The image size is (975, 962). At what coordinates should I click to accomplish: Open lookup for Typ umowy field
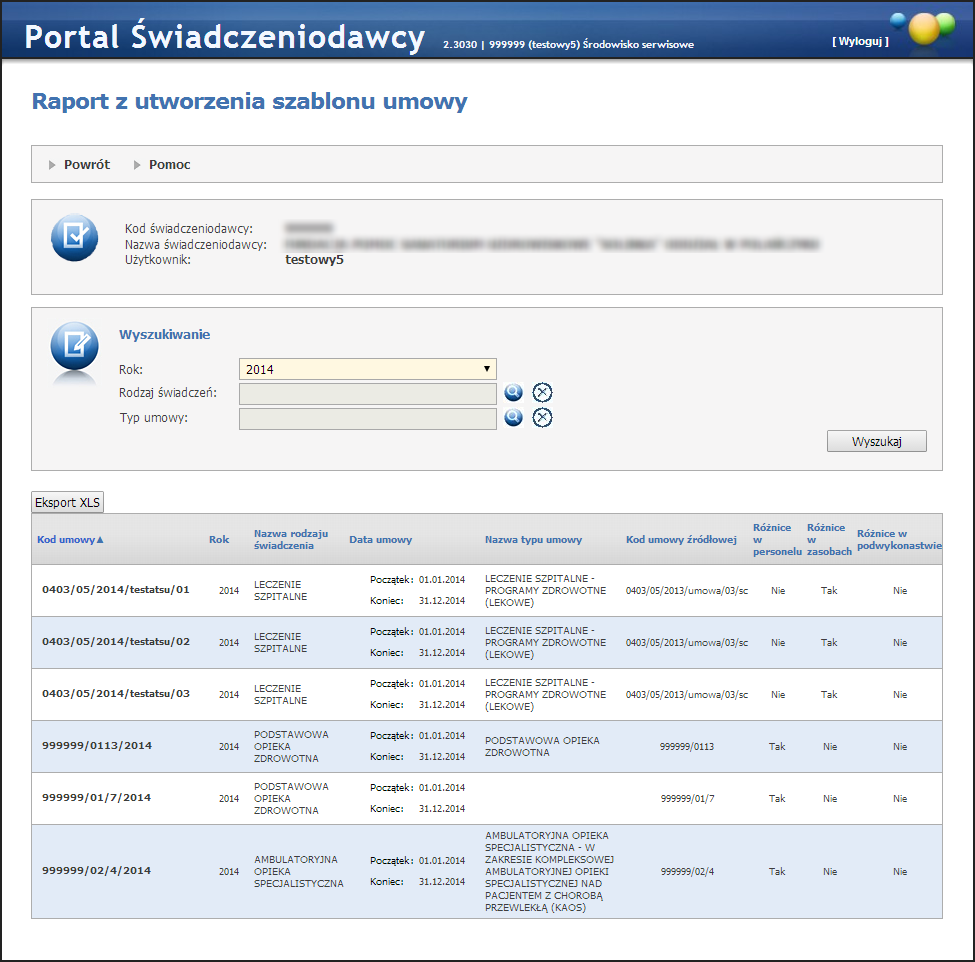point(514,418)
